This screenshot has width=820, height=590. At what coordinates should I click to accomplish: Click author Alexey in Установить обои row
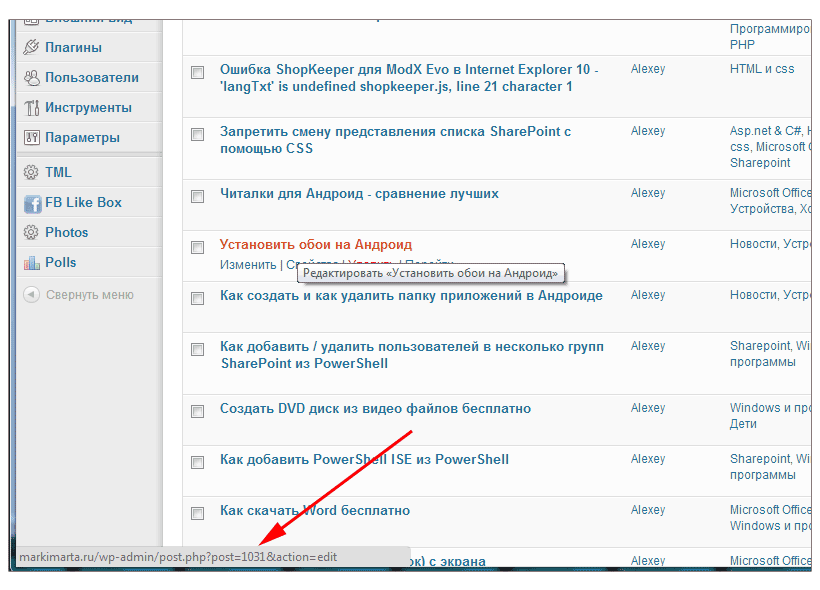point(648,244)
